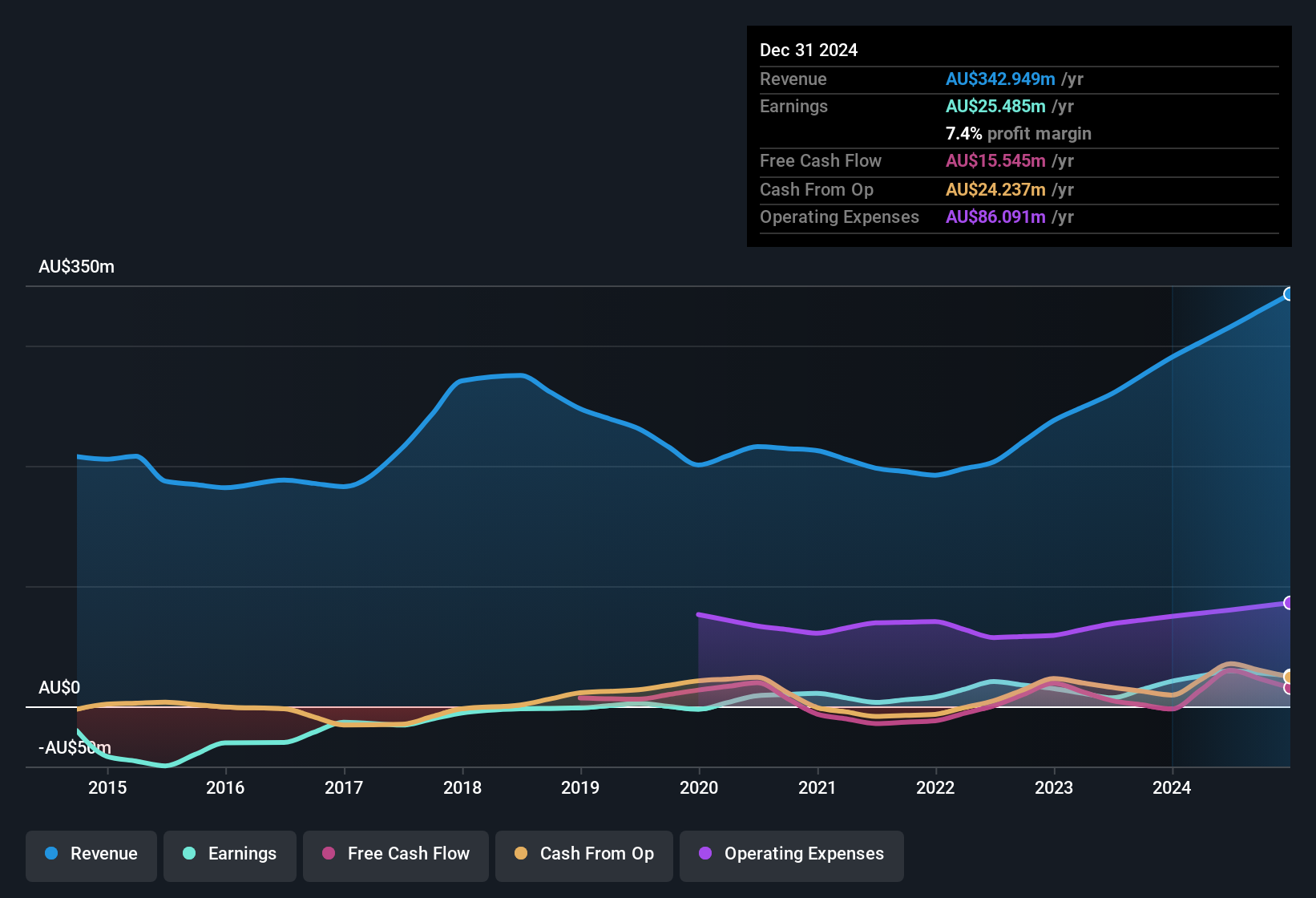Click the orange Cash From Op legend dot

pyautogui.click(x=522, y=854)
